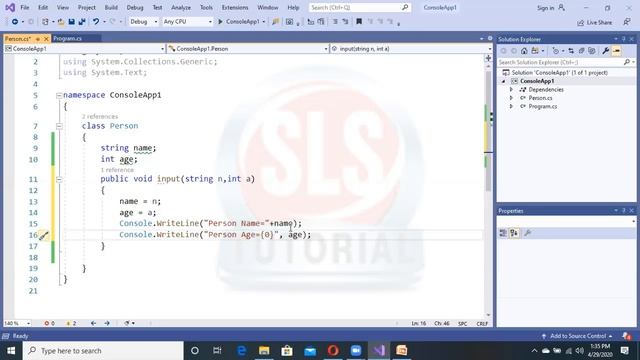
Task: Click the Undo arrow icon
Action: [x=96, y=22]
